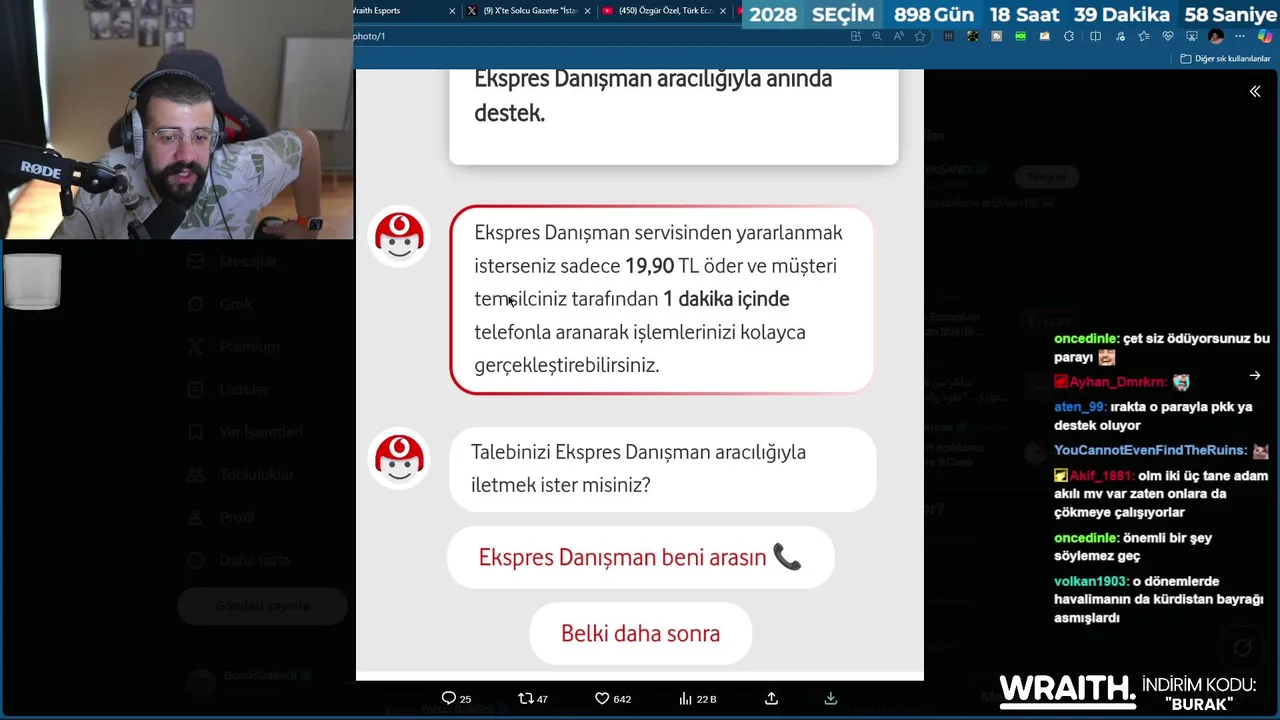Add page to favorites with star icon

click(920, 36)
